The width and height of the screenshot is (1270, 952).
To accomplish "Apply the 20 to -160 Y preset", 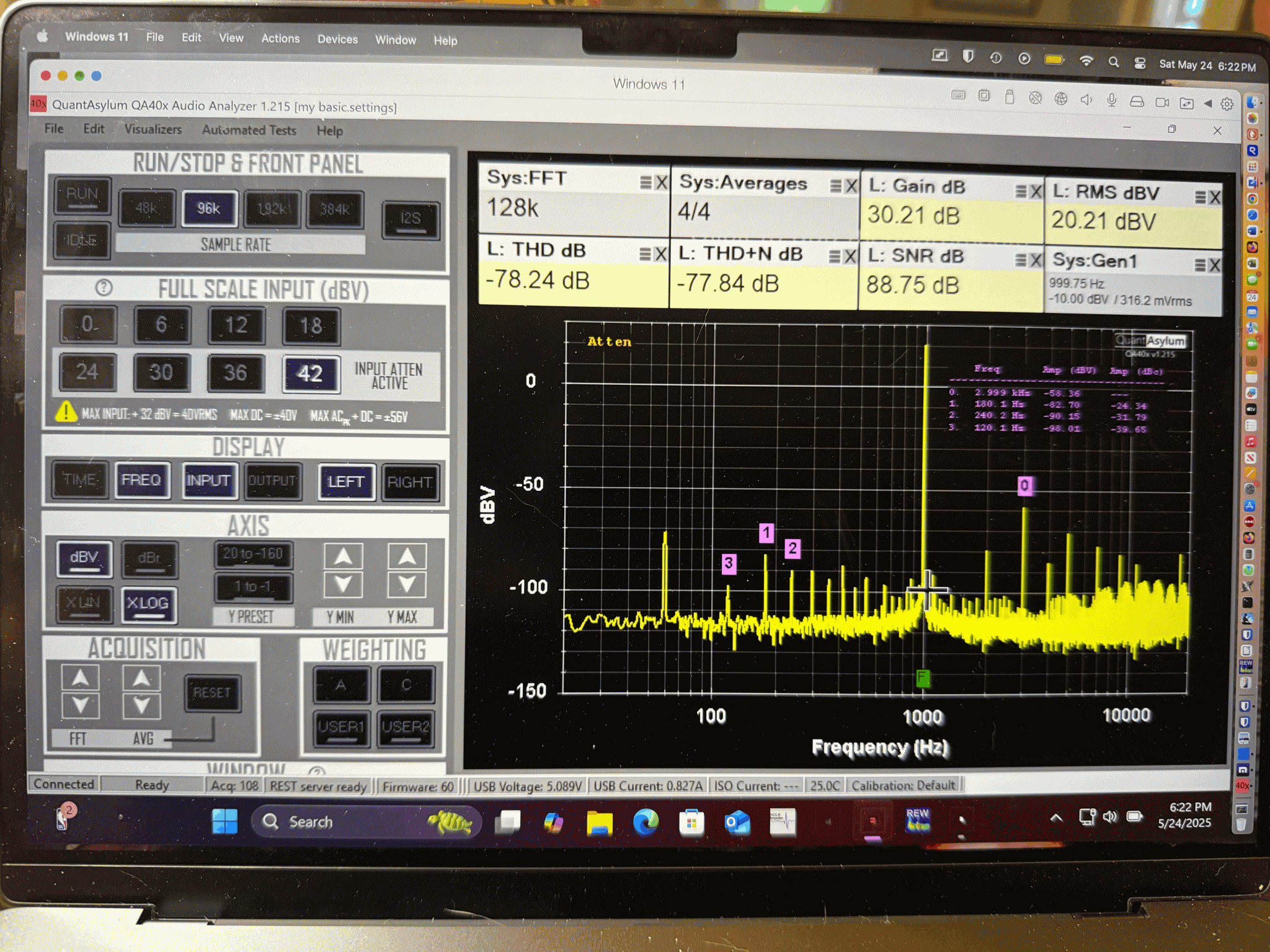I will tap(254, 554).
